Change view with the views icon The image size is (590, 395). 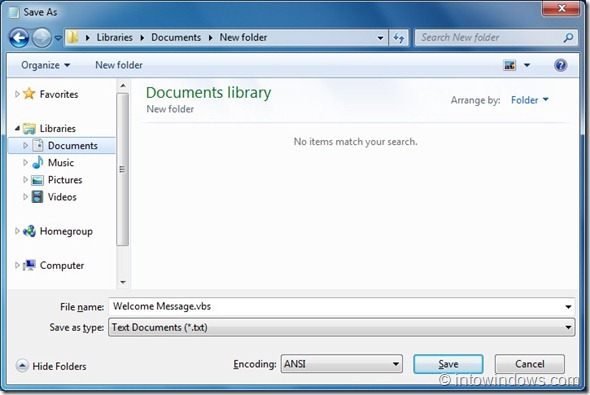coord(509,65)
